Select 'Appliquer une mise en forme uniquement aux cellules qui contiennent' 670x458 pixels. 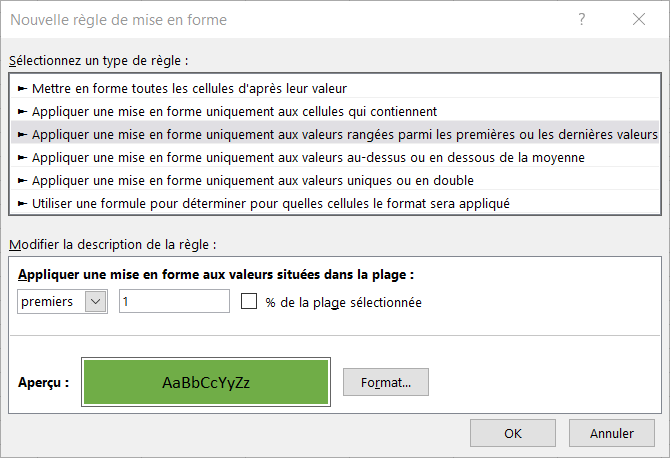tap(335, 112)
